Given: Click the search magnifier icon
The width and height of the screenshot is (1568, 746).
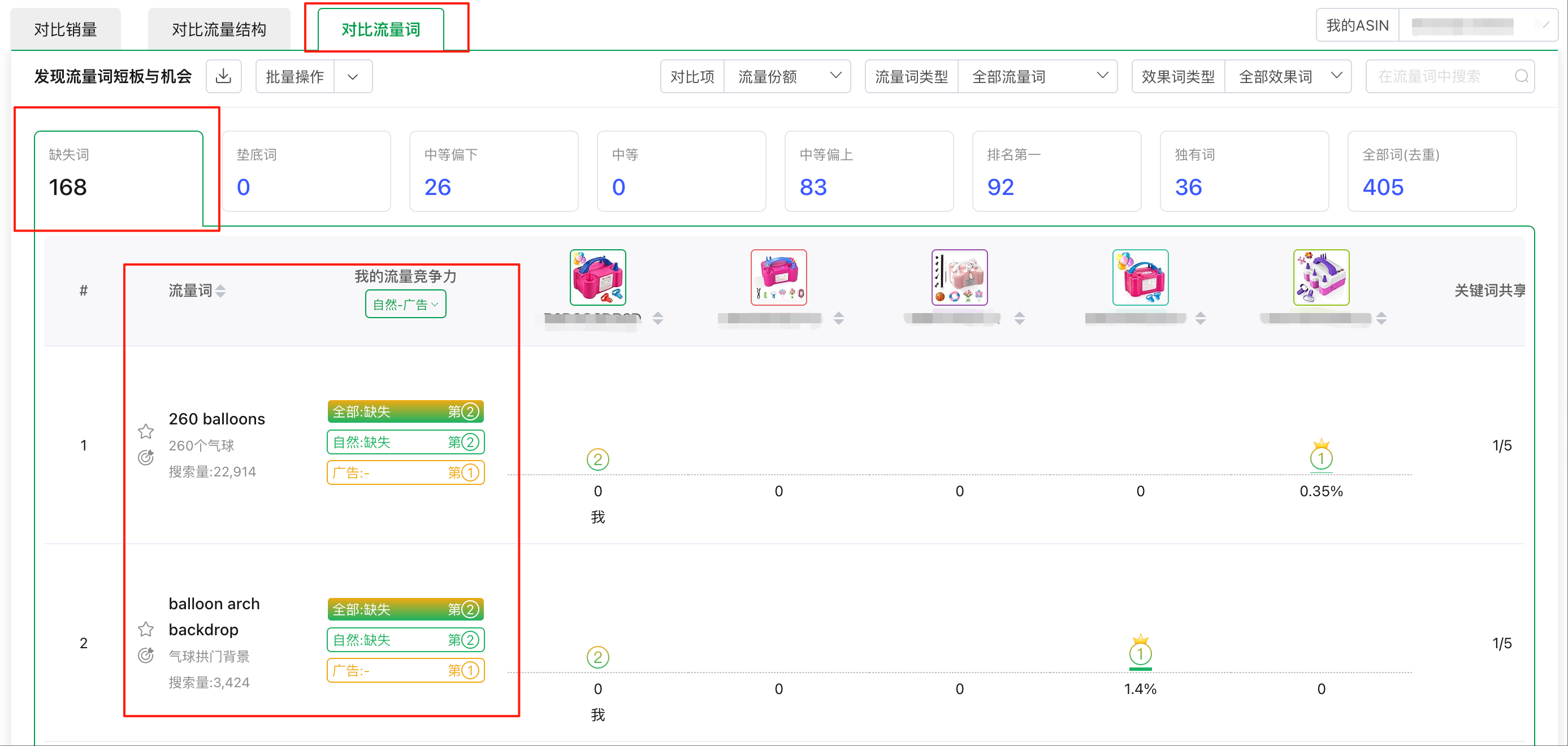Looking at the screenshot, I should (x=1521, y=76).
